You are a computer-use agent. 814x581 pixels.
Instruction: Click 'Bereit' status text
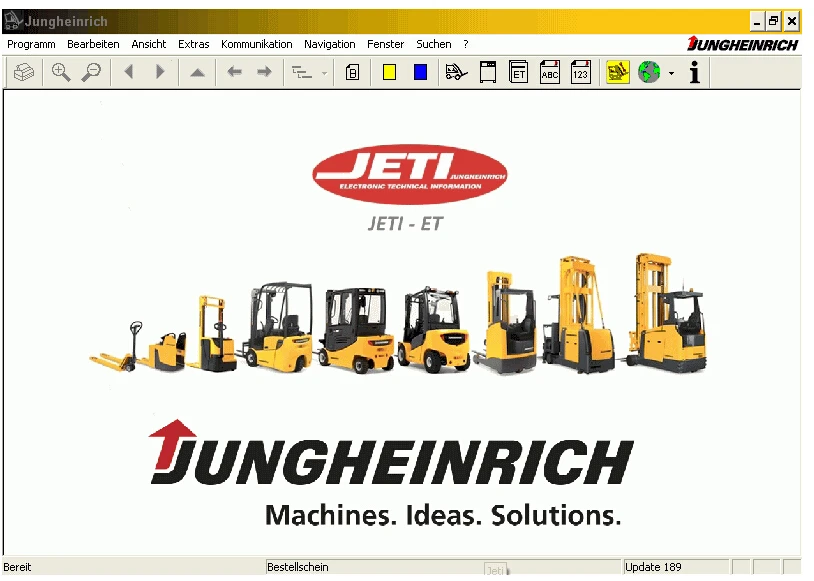[x=17, y=567]
